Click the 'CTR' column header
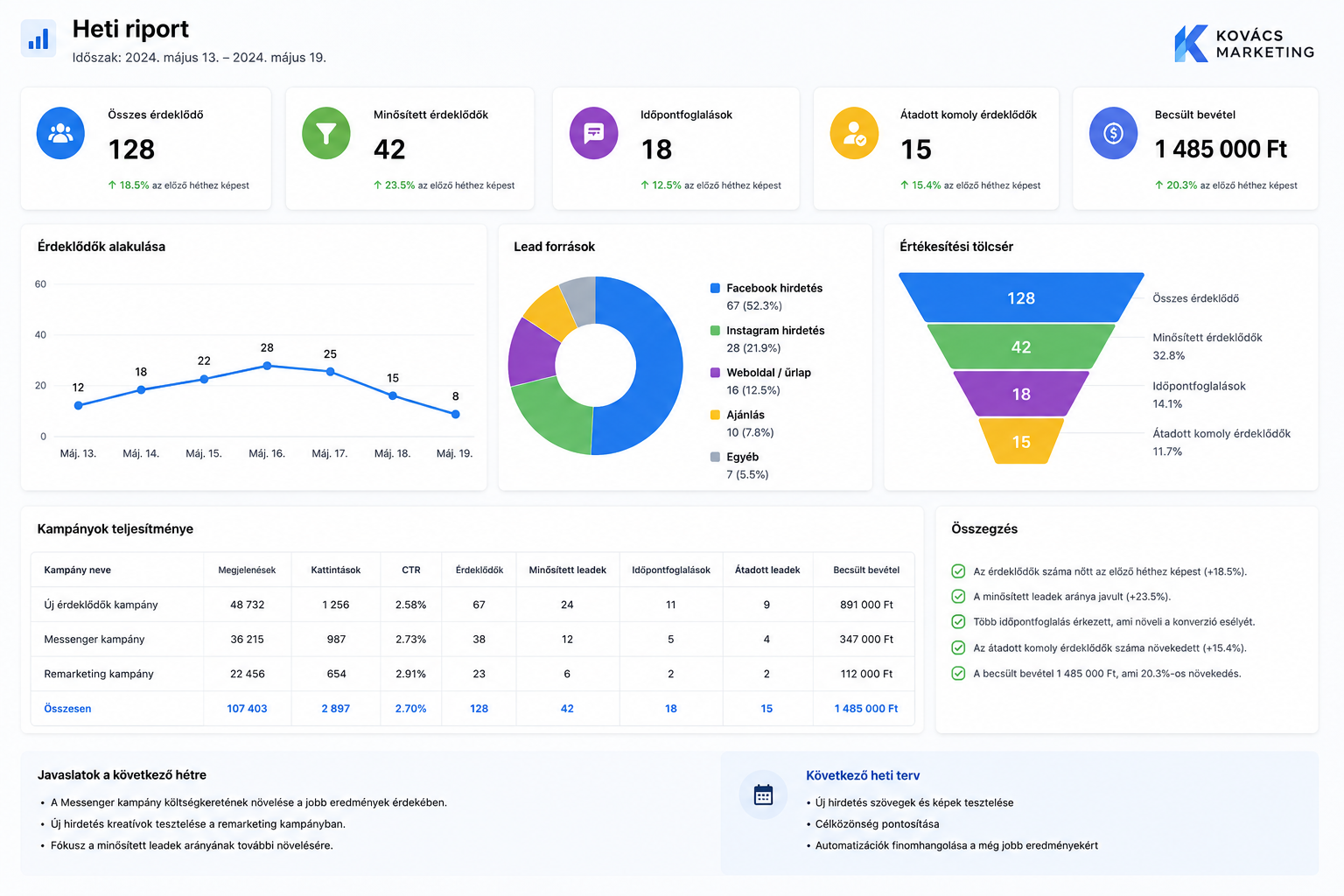The image size is (1344, 896). coord(411,570)
